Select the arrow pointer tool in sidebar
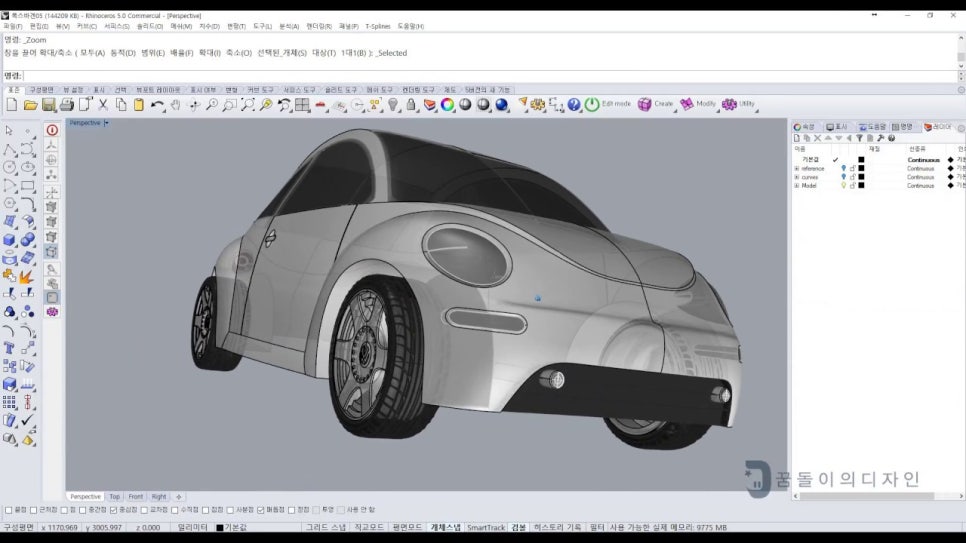The width and height of the screenshot is (966, 543). tap(9, 131)
